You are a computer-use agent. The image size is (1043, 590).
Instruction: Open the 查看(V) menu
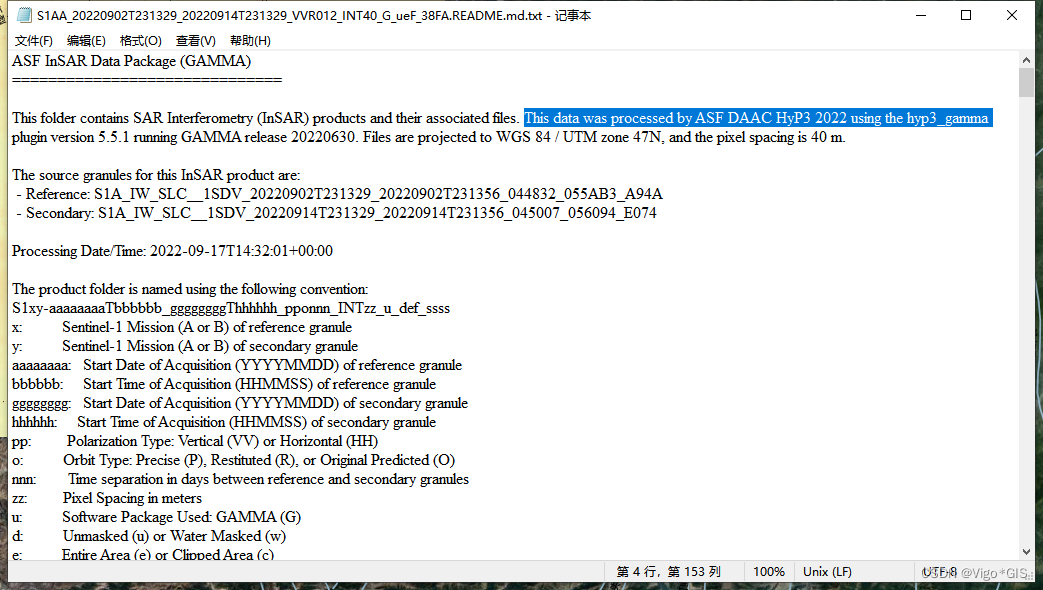[x=193, y=41]
